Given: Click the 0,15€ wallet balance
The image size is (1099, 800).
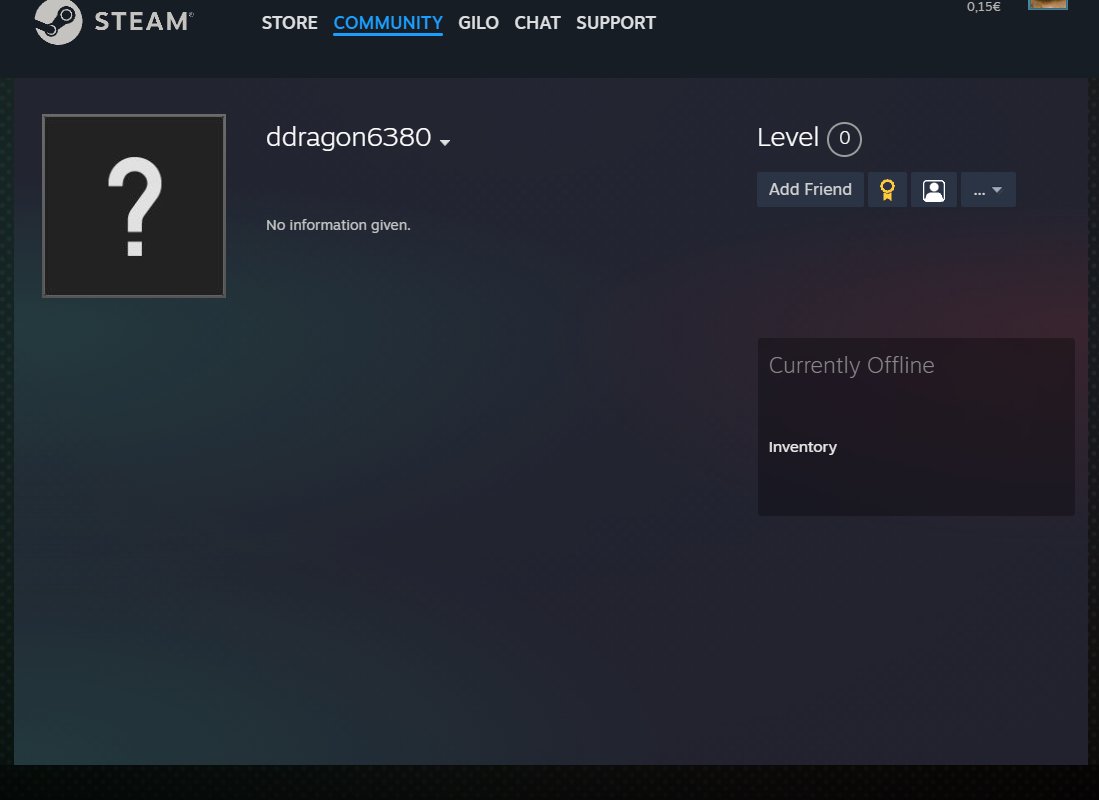Looking at the screenshot, I should (983, 6).
